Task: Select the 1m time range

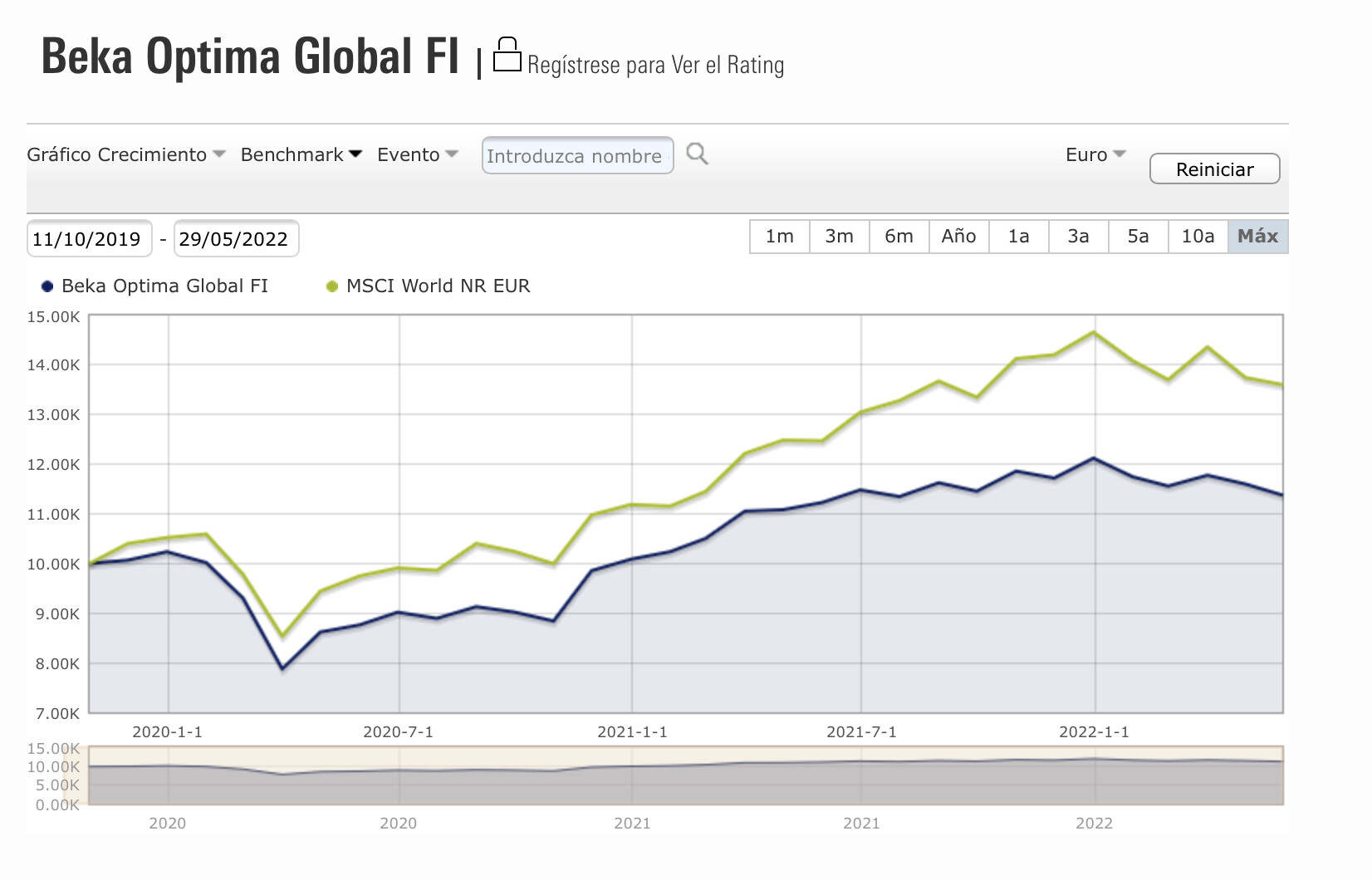Action: point(779,237)
